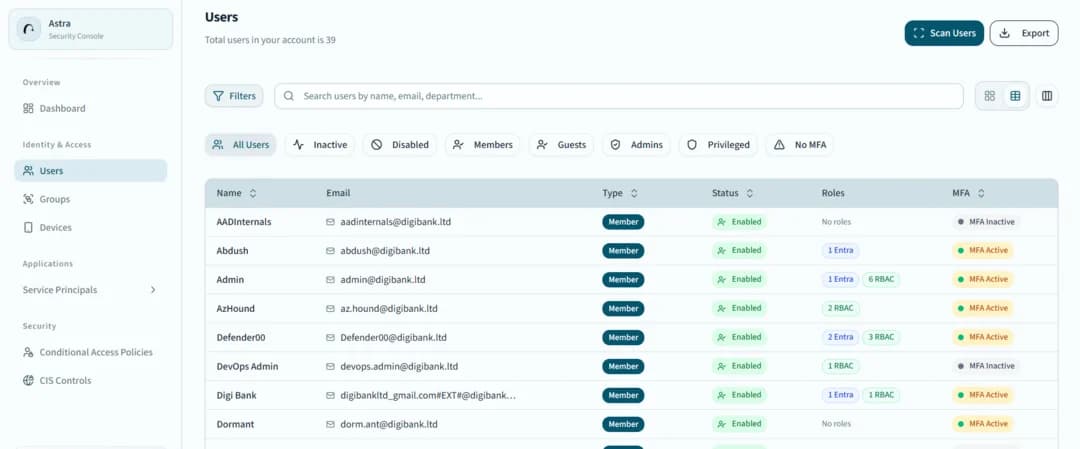Select the Disabled filter tab
Screen dimensions: 1080x449
(399, 145)
